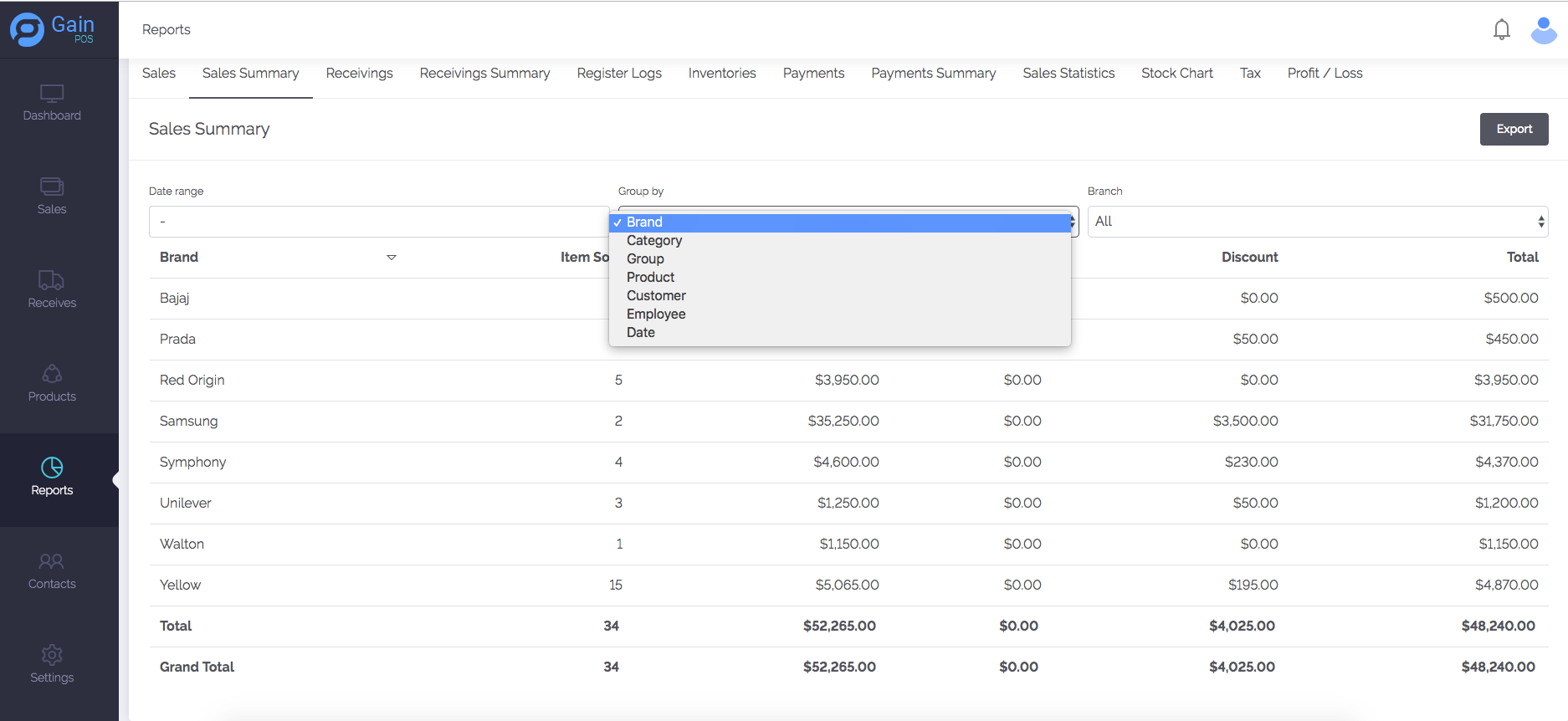Sort by the Brand column arrow
The image size is (1568, 721).
tap(391, 258)
